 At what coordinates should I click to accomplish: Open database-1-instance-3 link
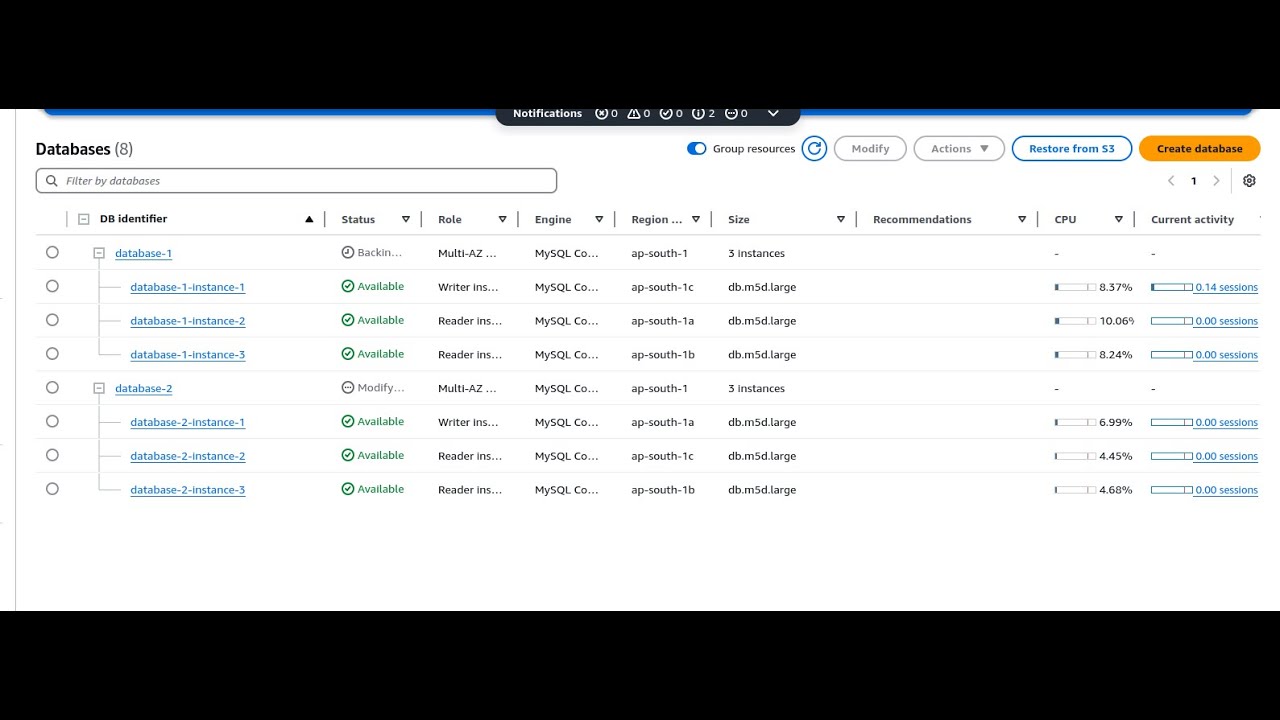187,355
